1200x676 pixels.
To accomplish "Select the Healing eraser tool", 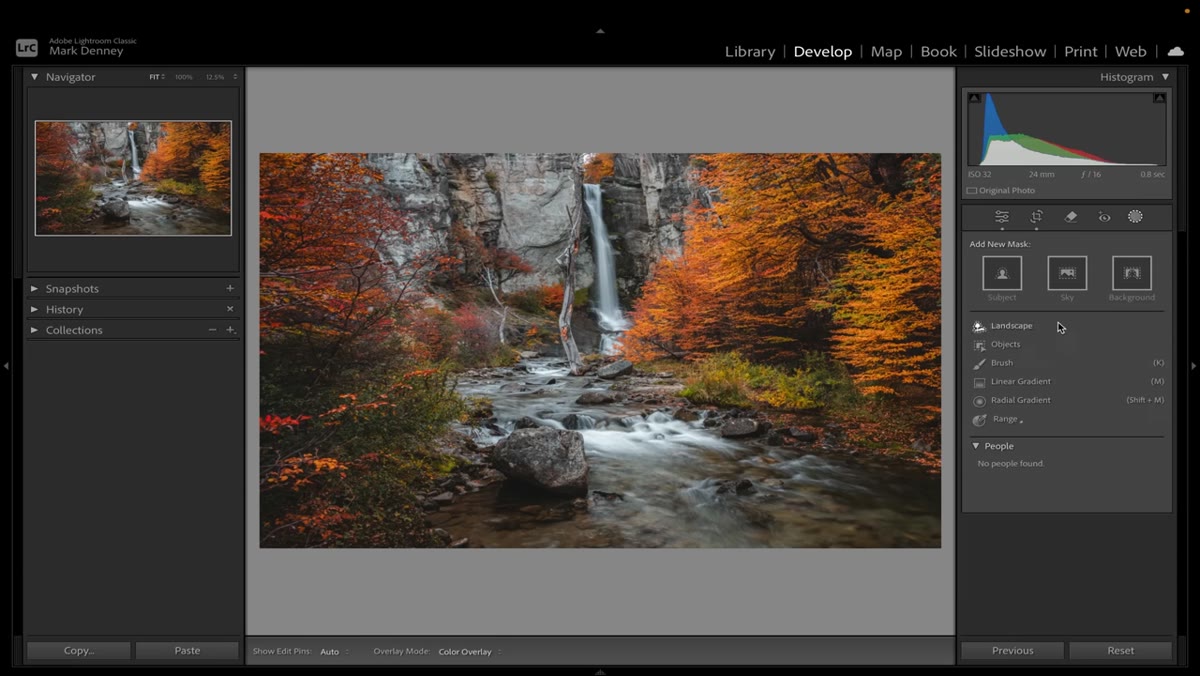I will (1070, 216).
